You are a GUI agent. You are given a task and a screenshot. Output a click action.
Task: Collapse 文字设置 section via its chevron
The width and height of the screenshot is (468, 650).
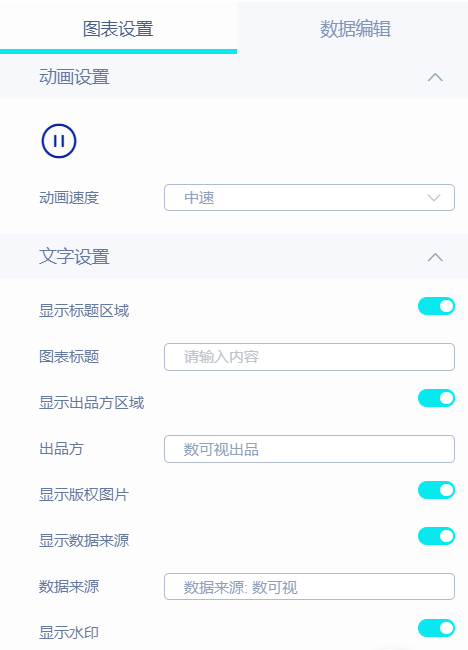point(435,257)
